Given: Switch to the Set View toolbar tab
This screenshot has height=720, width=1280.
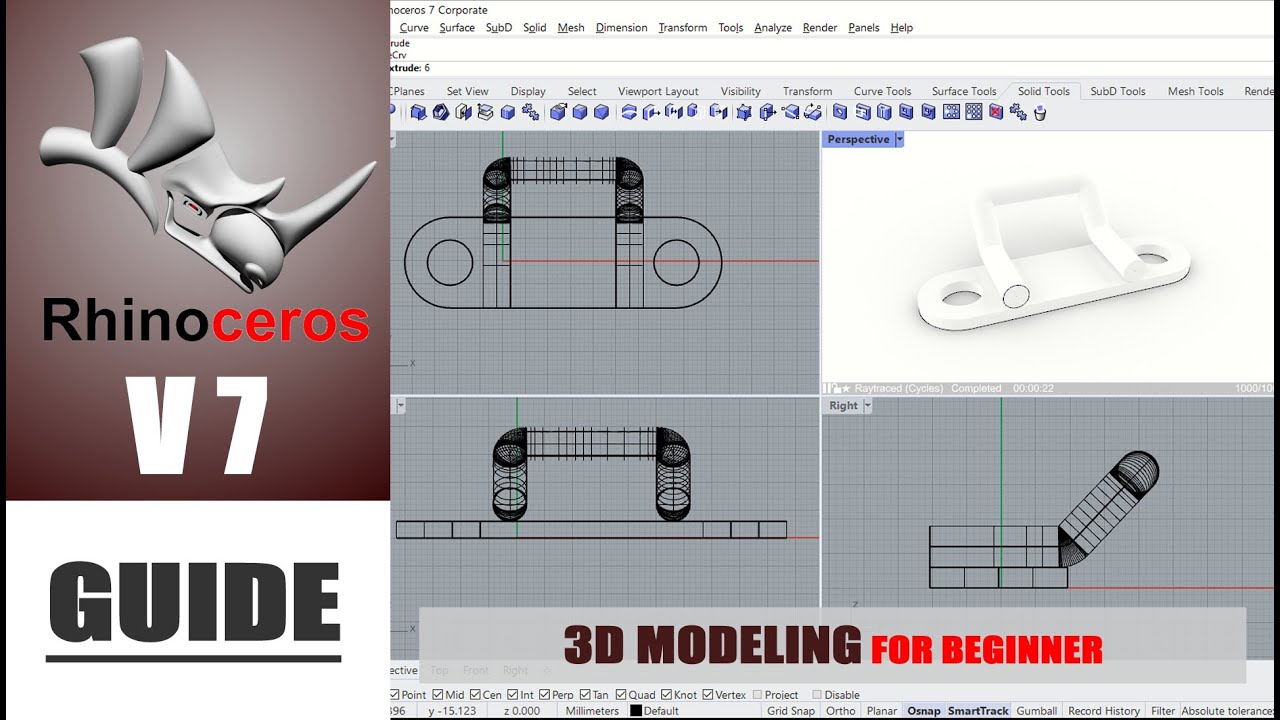Looking at the screenshot, I should pos(468,91).
